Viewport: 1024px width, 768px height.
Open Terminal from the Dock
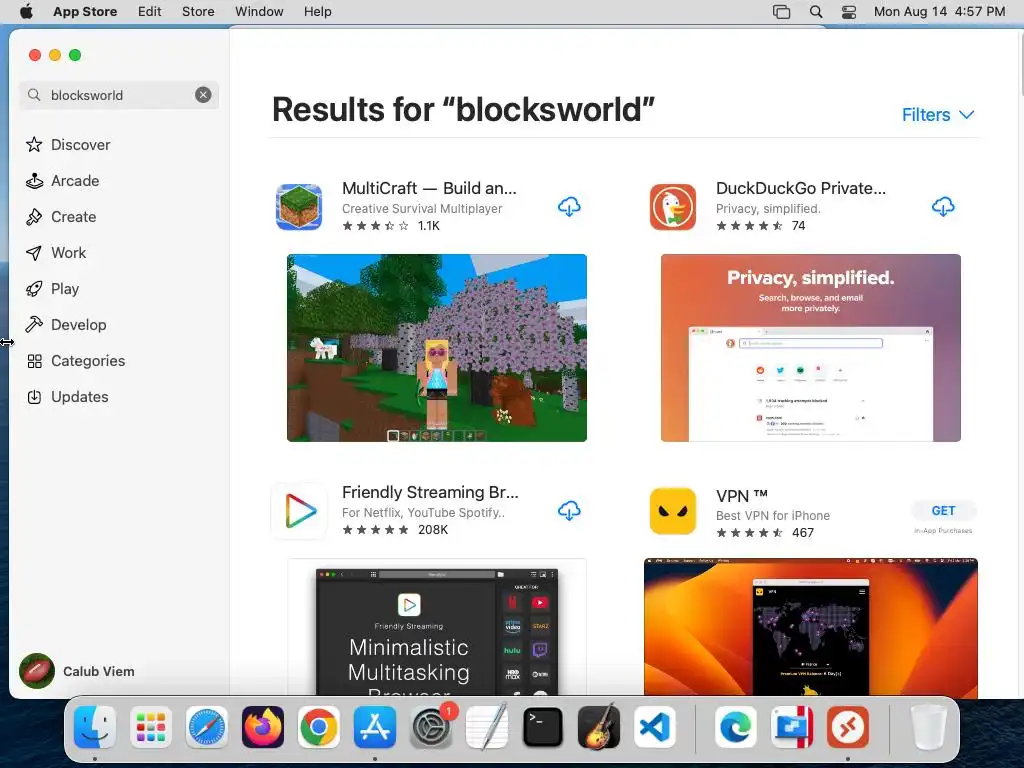pyautogui.click(x=543, y=727)
